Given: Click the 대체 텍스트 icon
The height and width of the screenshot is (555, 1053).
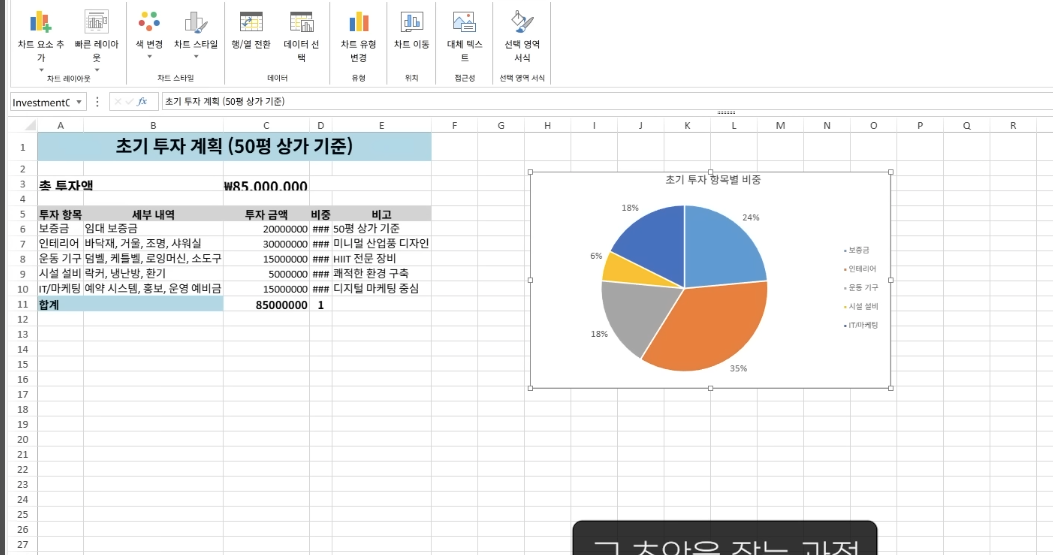Looking at the screenshot, I should 464,22.
